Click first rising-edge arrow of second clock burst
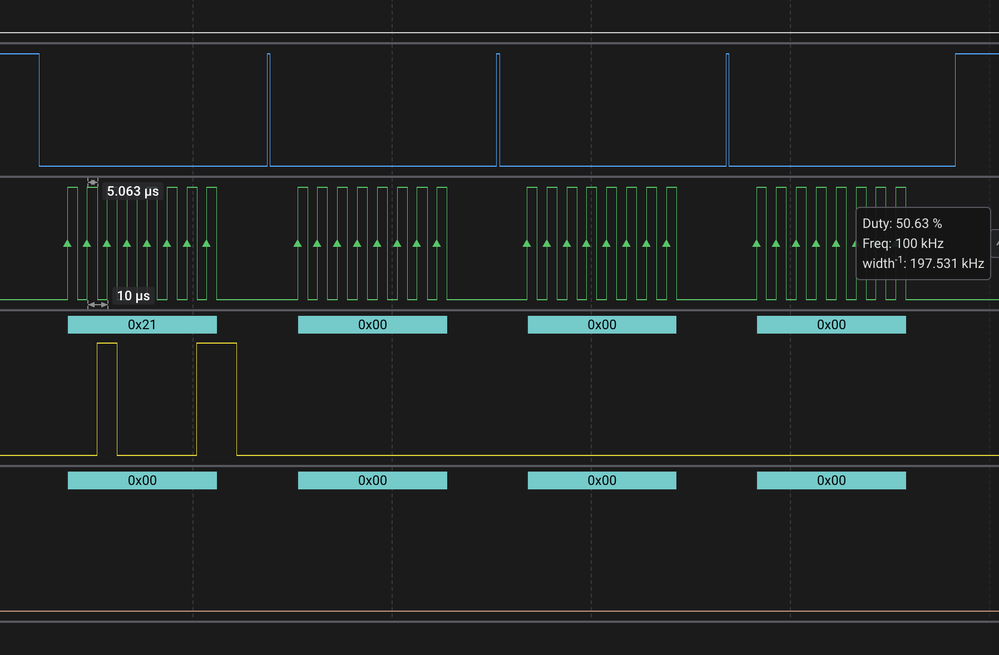The height and width of the screenshot is (655, 999). pyautogui.click(x=298, y=243)
